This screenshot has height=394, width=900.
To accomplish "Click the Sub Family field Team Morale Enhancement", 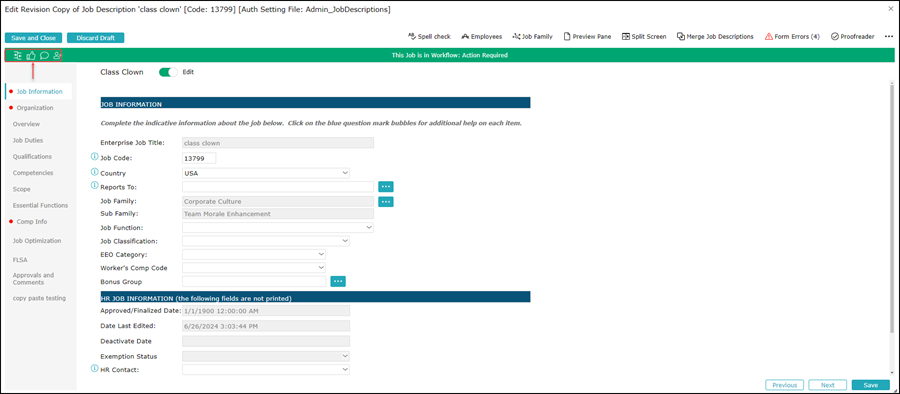I will point(278,214).
